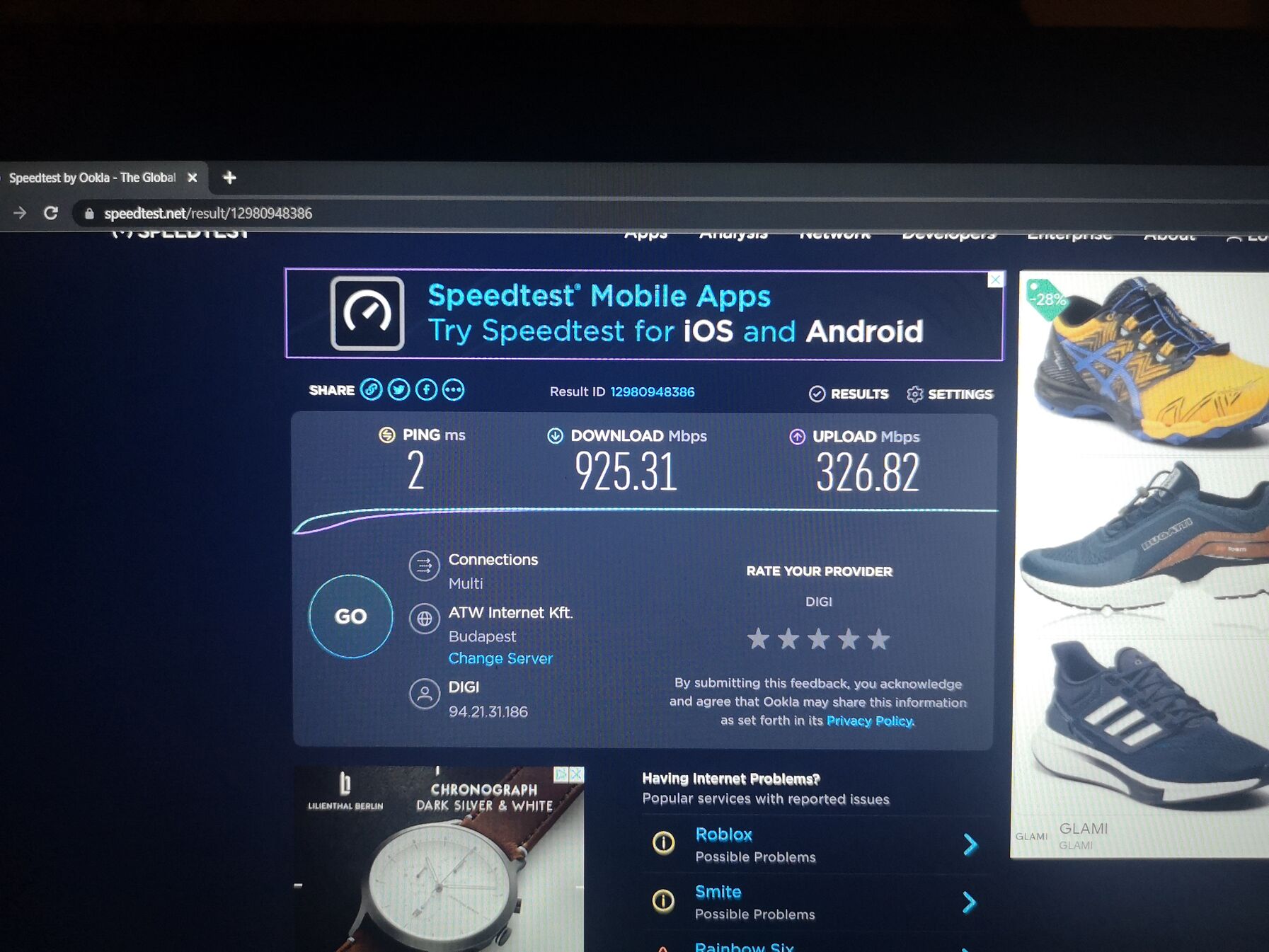Click the Connections Multi mode icon

(424, 566)
